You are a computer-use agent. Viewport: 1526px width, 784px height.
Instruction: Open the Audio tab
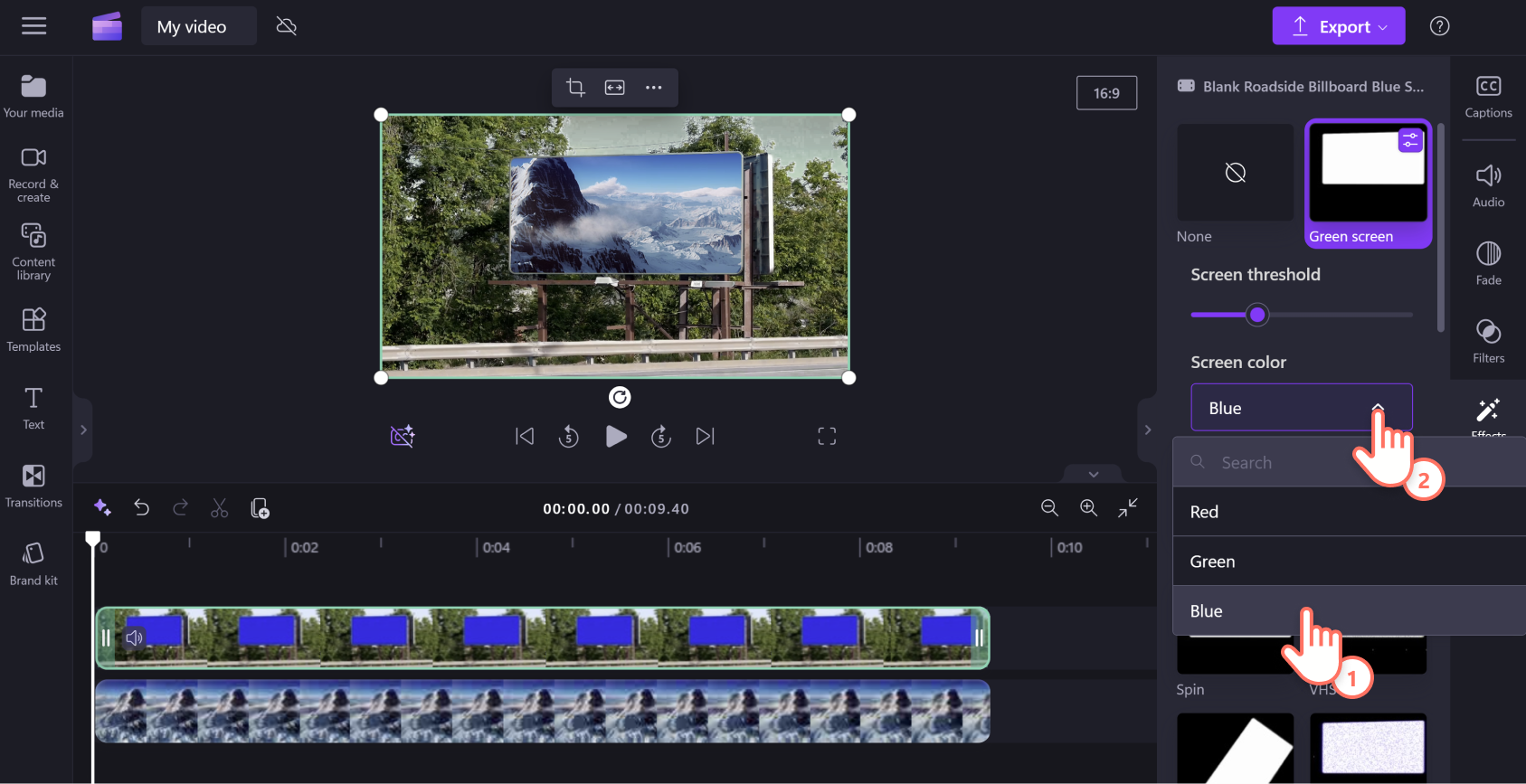[x=1488, y=186]
